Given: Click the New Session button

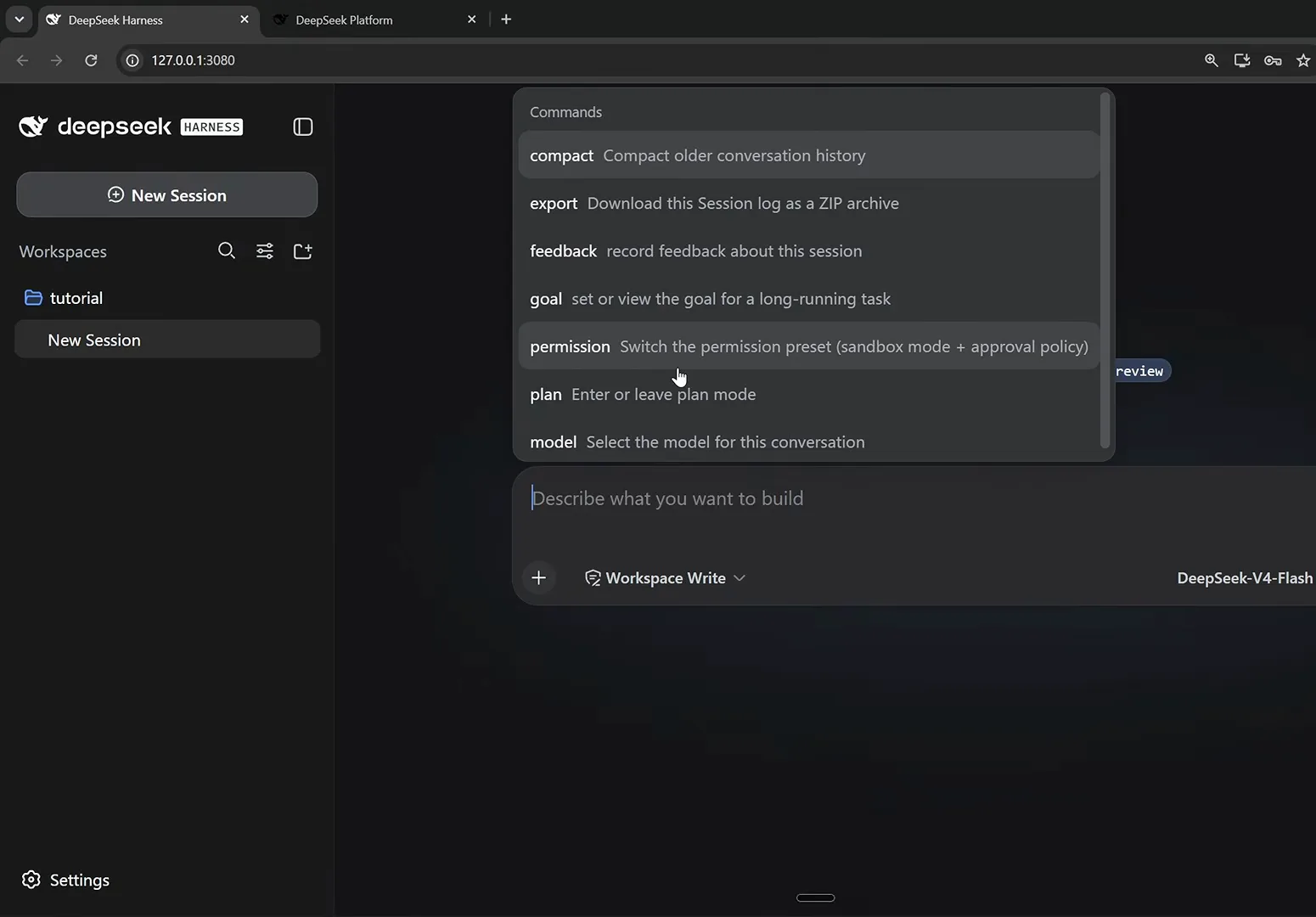Looking at the screenshot, I should (x=167, y=194).
